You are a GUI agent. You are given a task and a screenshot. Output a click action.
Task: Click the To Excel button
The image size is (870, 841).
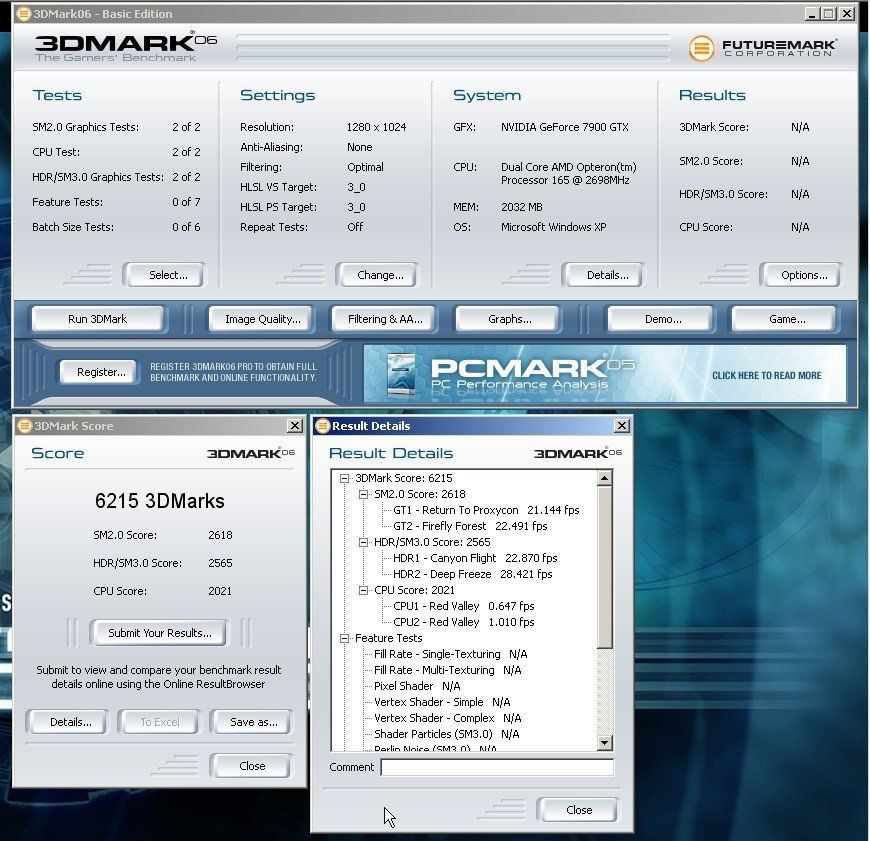[x=159, y=722]
